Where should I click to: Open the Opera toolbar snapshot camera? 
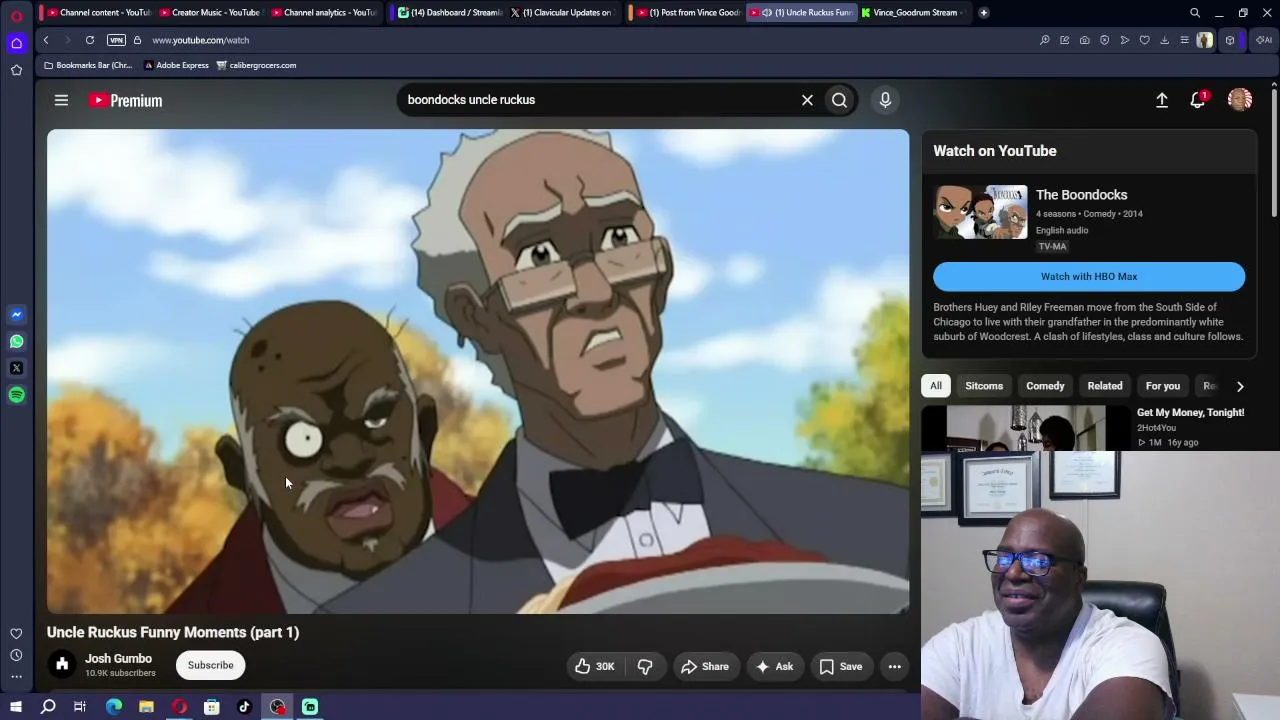(1084, 40)
